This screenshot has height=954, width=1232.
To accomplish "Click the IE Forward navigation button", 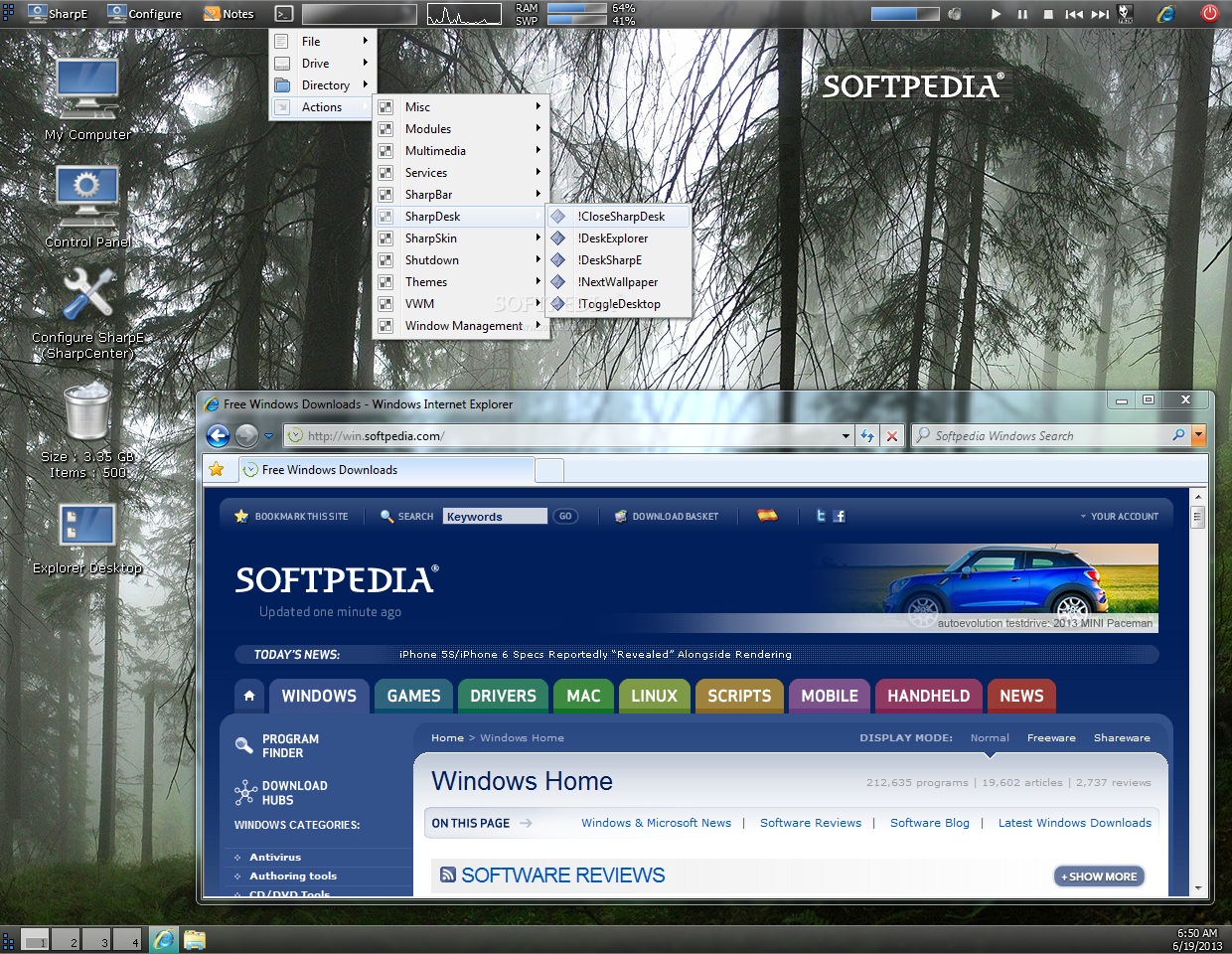I will 246,435.
